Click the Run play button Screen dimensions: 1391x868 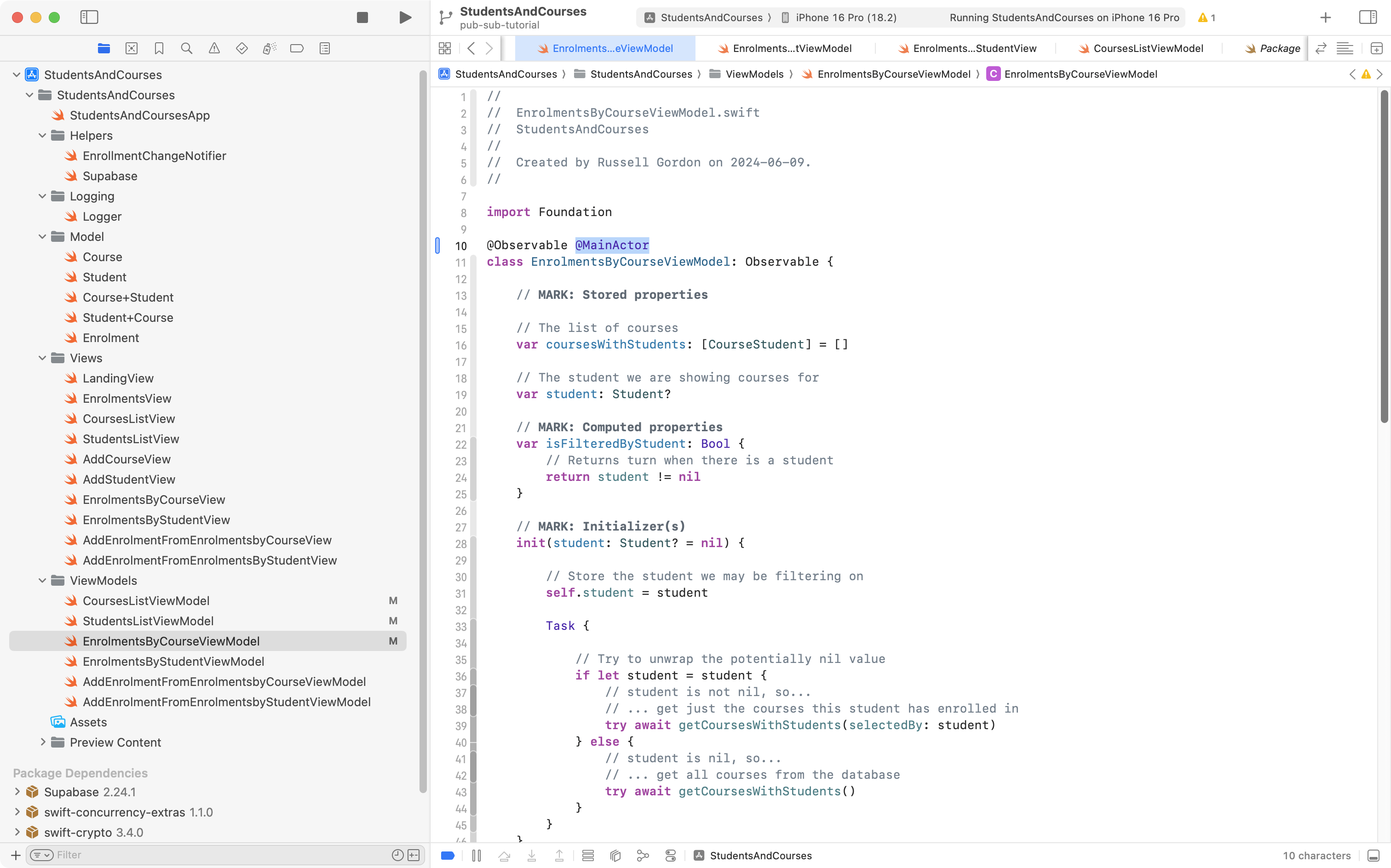tap(405, 17)
